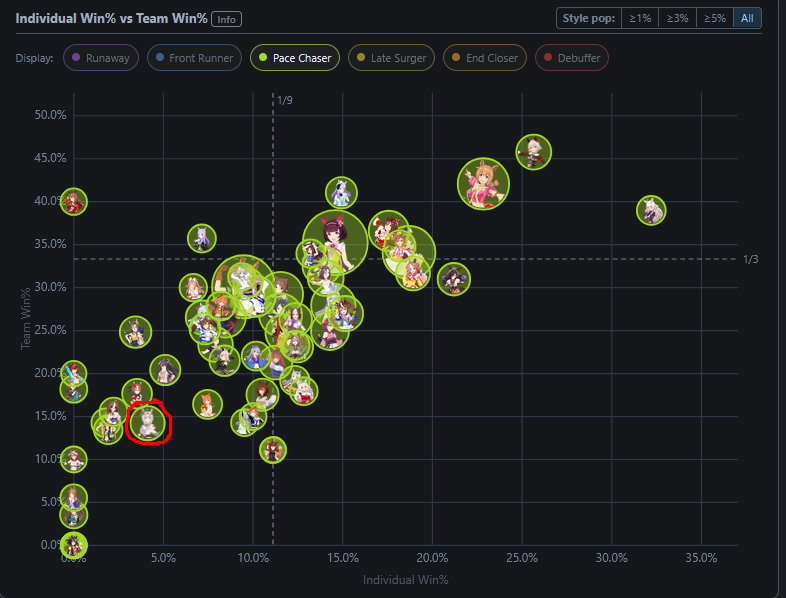
Task: Open the Info button beside chart title
Action: pos(227,19)
